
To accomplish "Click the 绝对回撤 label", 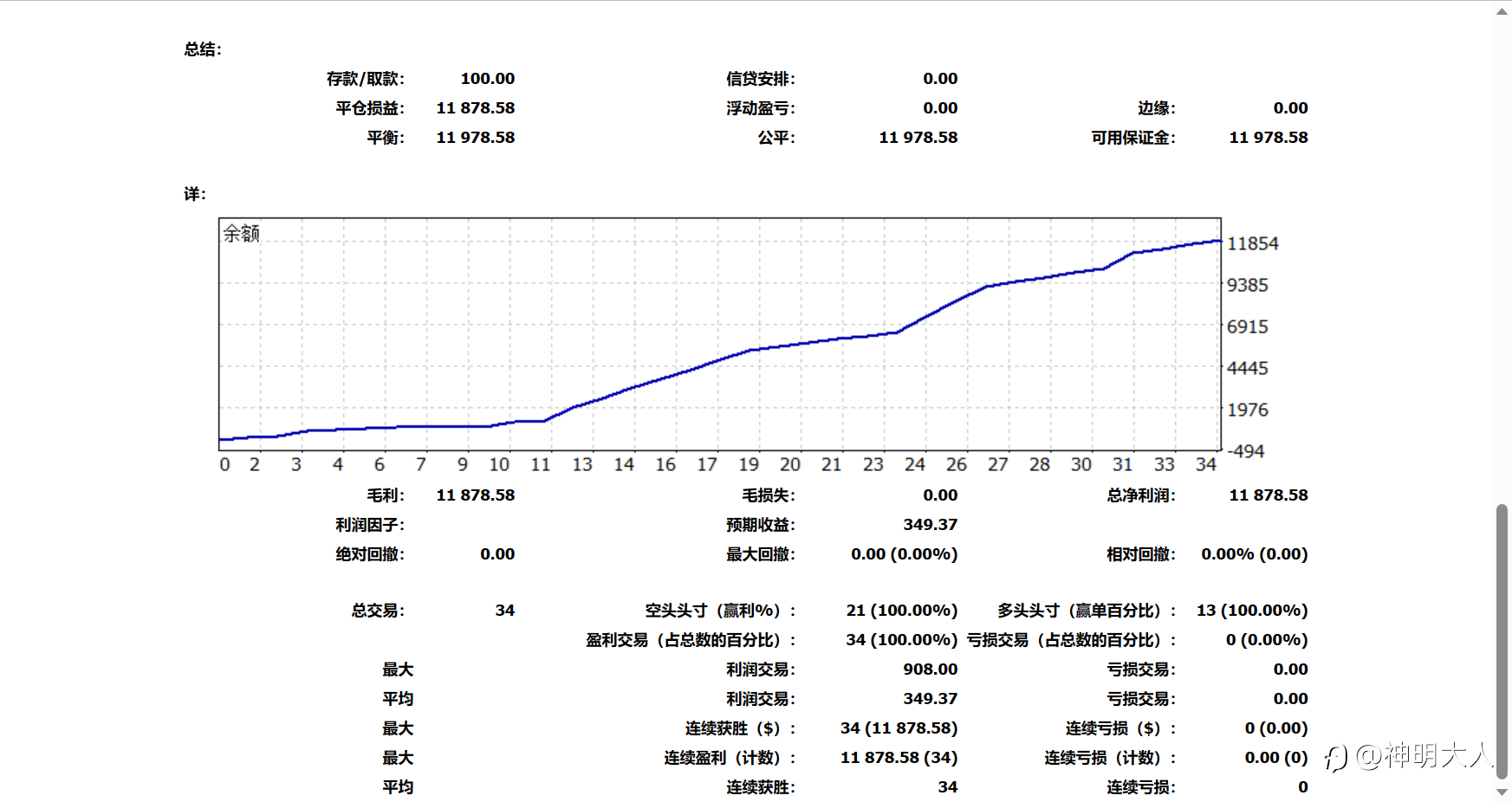I will click(370, 554).
